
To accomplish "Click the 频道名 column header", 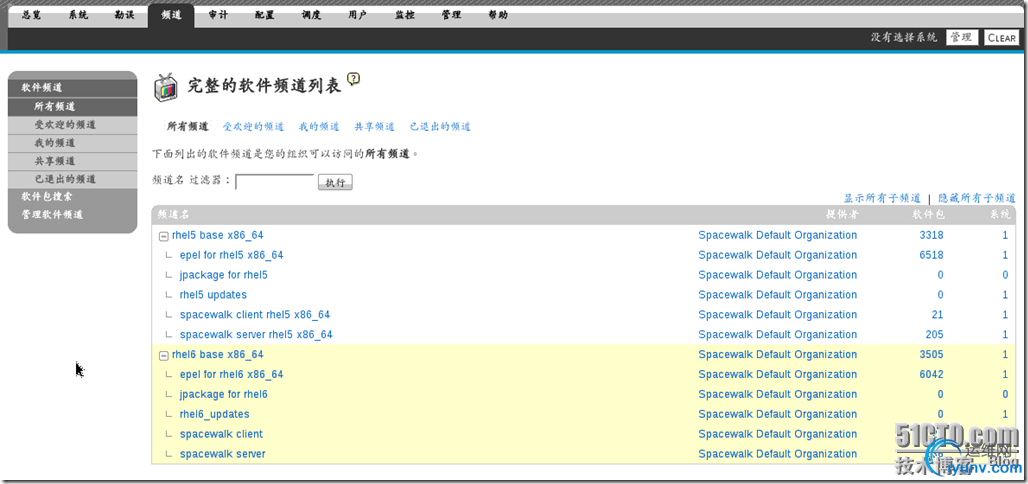I will click(x=173, y=214).
